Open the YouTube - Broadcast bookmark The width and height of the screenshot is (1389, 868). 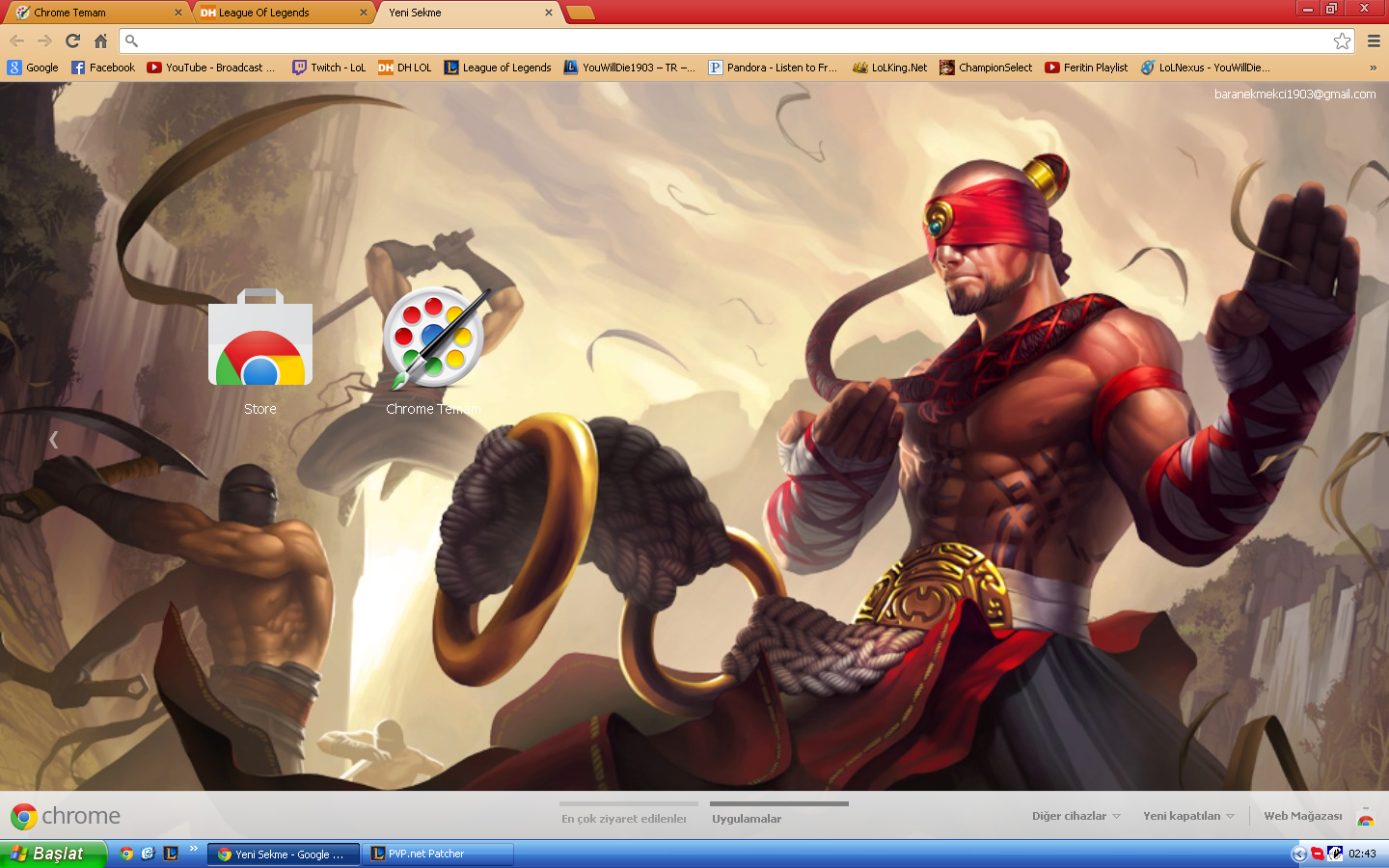click(211, 68)
